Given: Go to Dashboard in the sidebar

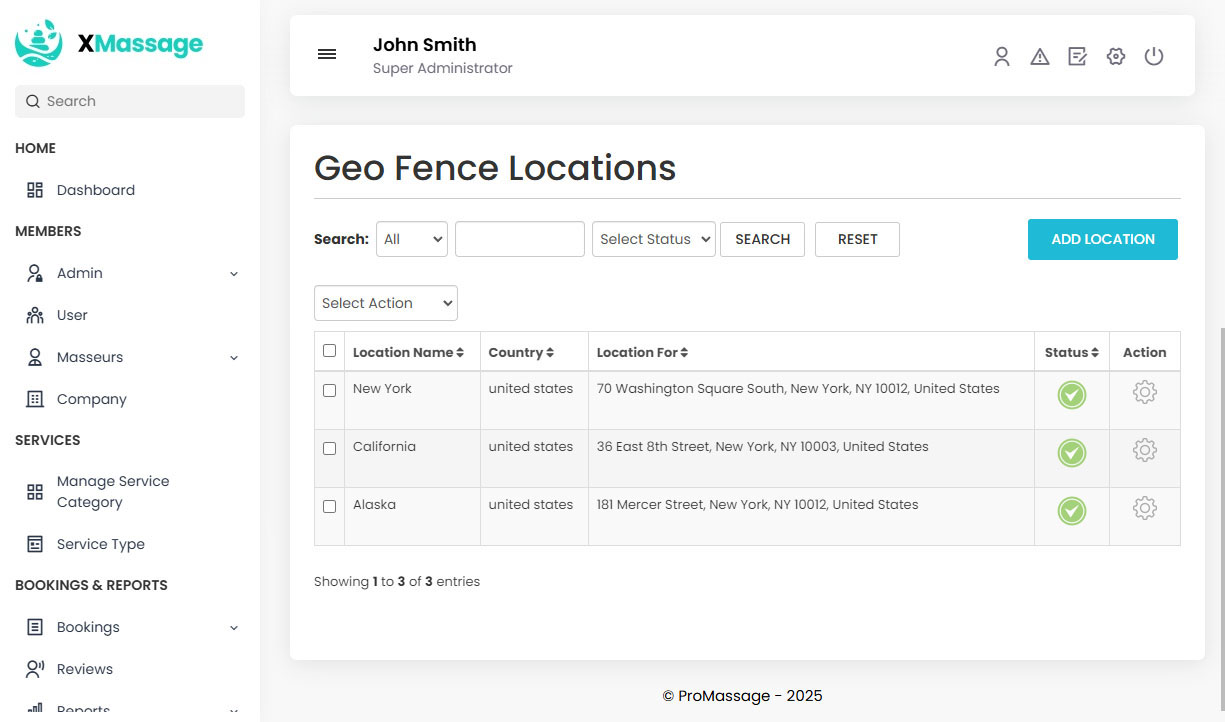Looking at the screenshot, I should point(95,190).
